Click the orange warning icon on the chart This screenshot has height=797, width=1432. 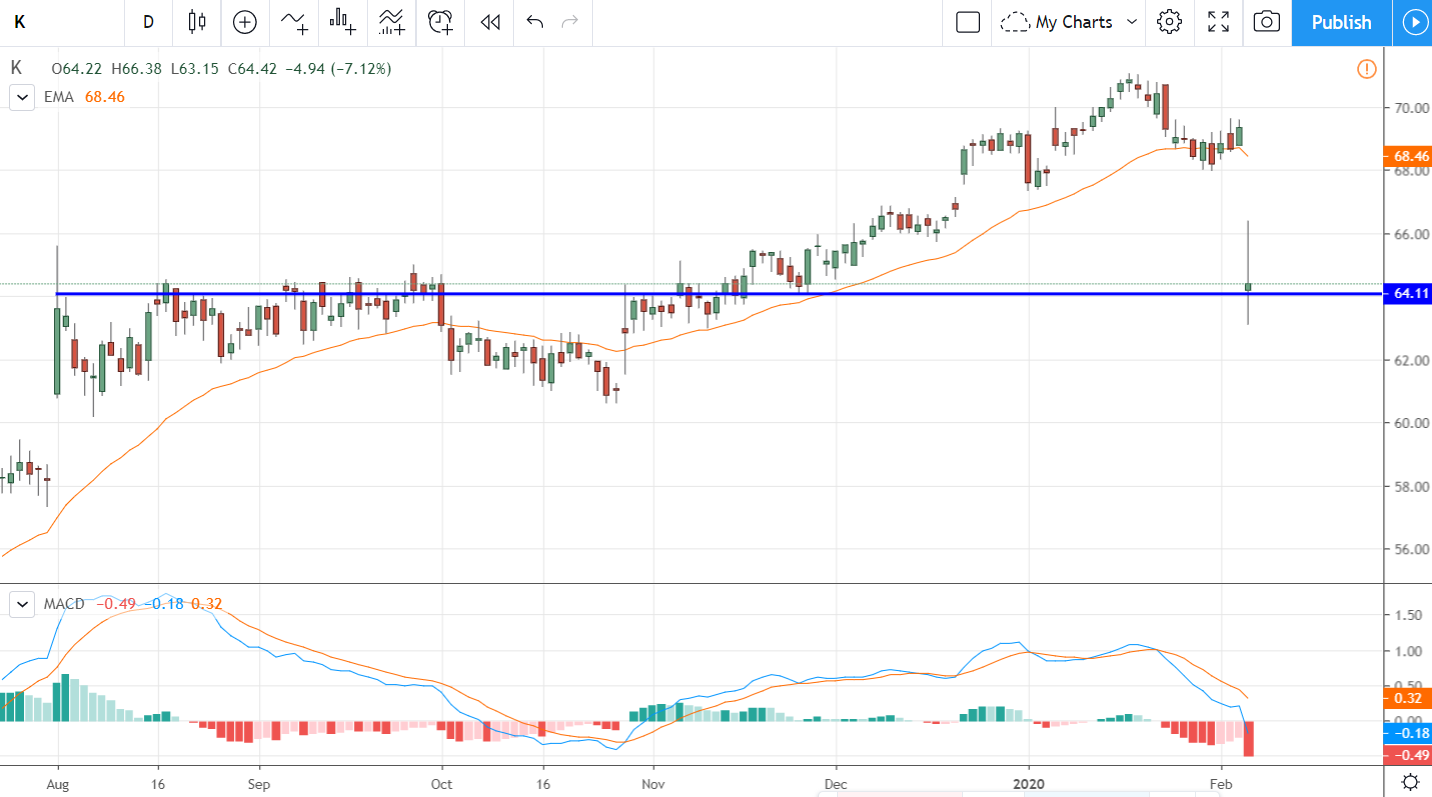(x=1367, y=69)
